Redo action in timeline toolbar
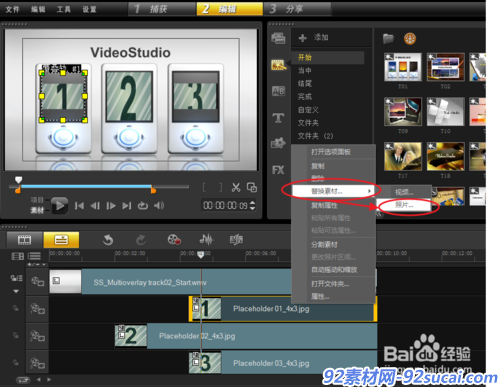The width and height of the screenshot is (500, 387). 141,239
